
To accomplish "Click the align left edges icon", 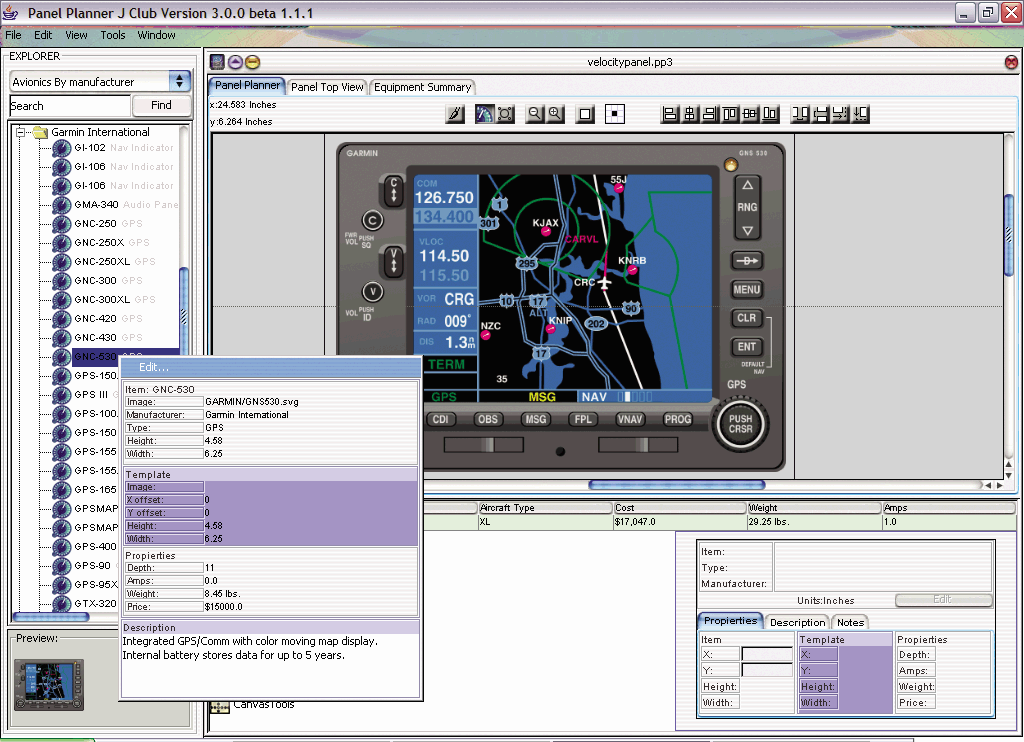I will [669, 114].
